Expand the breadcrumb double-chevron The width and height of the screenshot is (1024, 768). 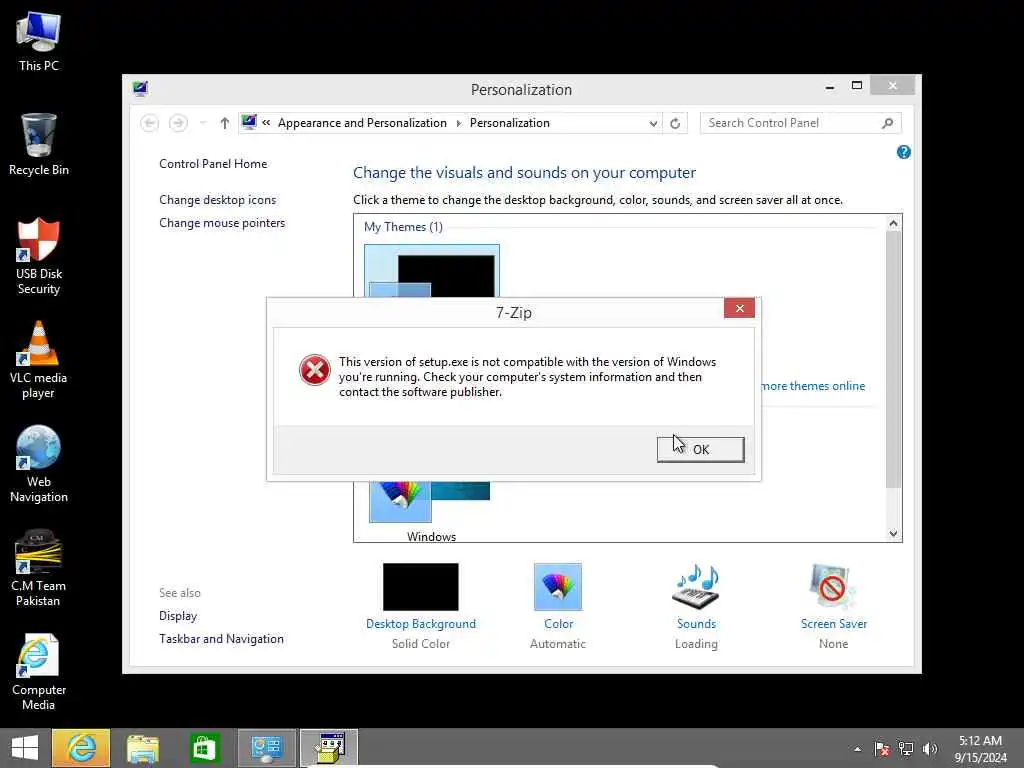(266, 123)
